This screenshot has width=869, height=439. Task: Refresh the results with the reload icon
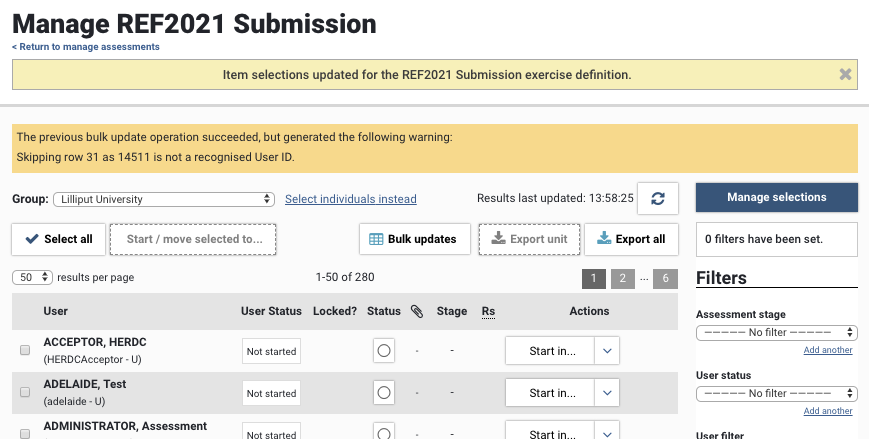pos(657,199)
